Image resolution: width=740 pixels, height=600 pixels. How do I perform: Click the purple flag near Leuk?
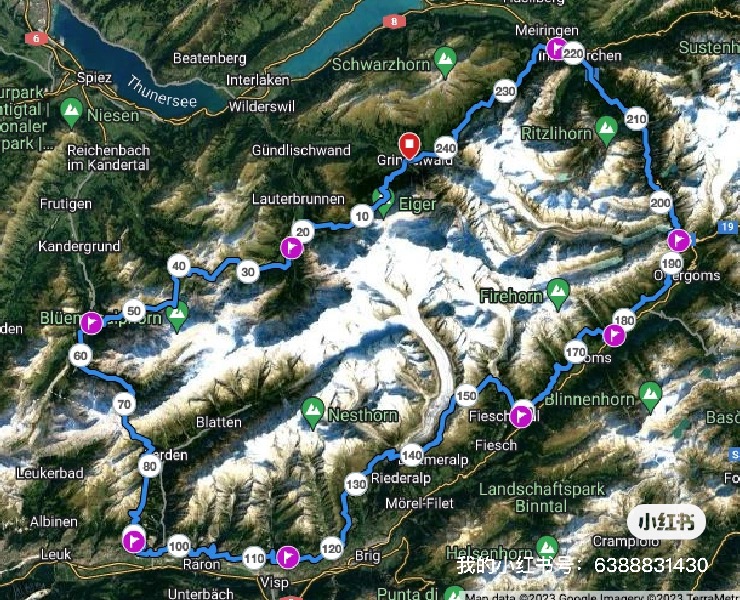coord(134,541)
